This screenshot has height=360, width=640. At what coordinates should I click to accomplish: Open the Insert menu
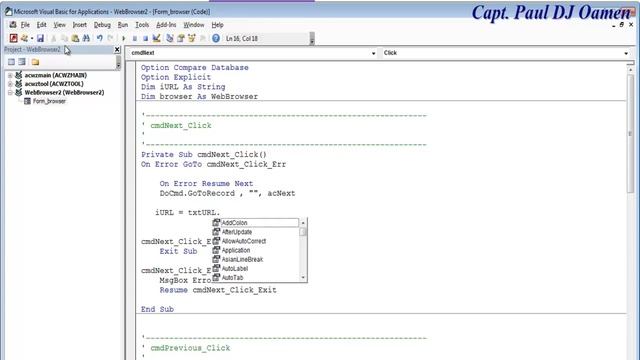point(79,25)
